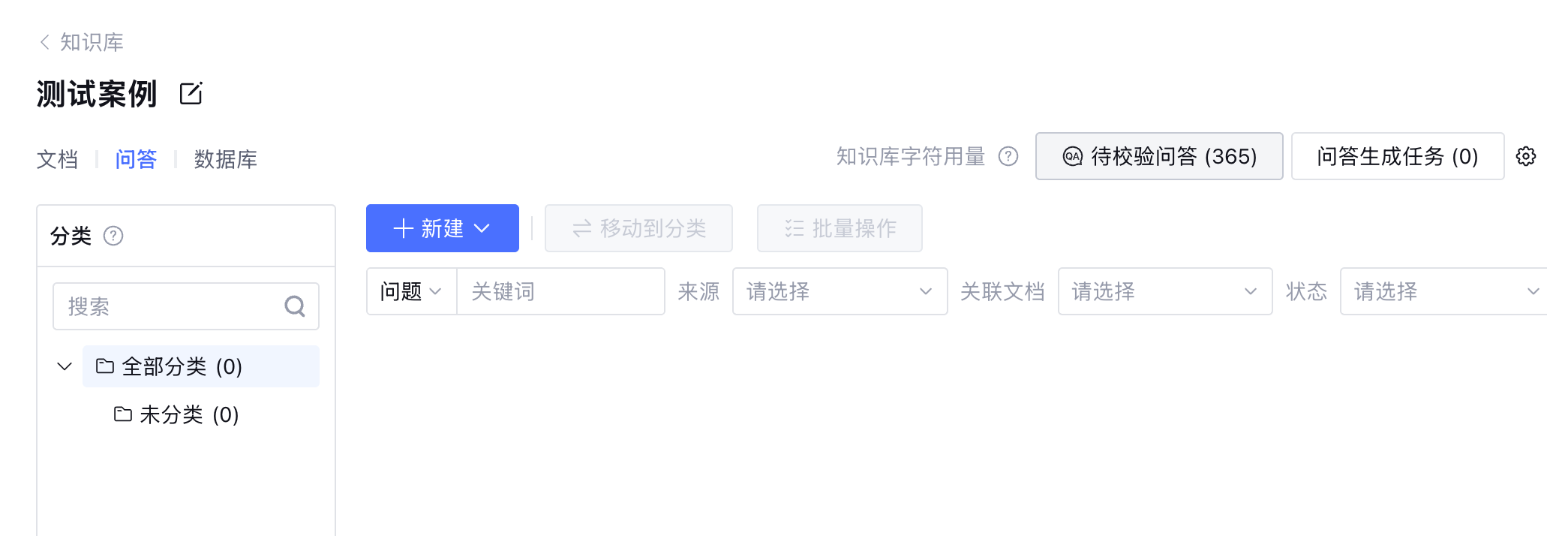This screenshot has width=1568, height=536.
Task: Click the folder icon for 全部分类
Action: point(105,366)
